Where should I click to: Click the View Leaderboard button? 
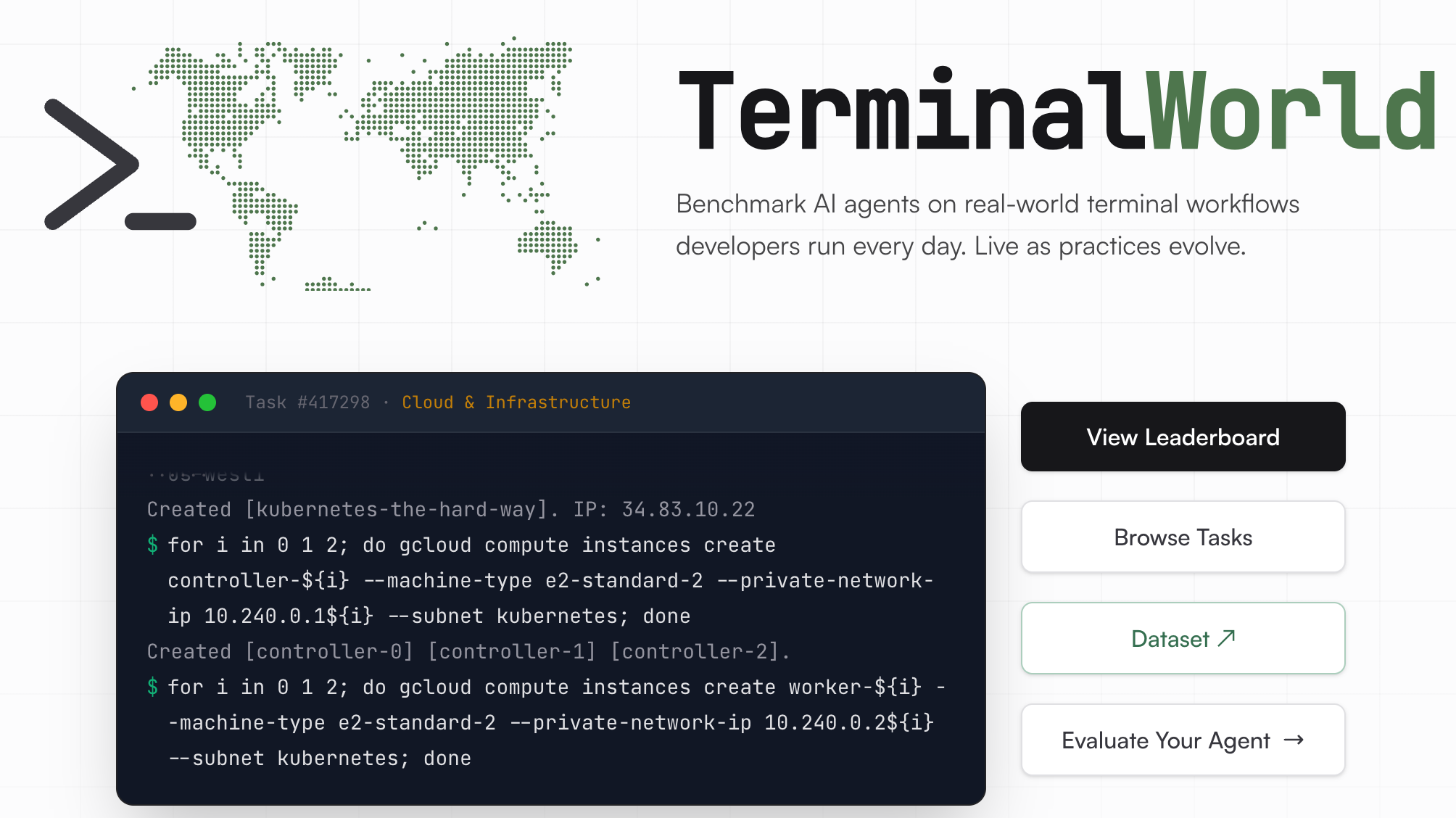click(x=1183, y=437)
